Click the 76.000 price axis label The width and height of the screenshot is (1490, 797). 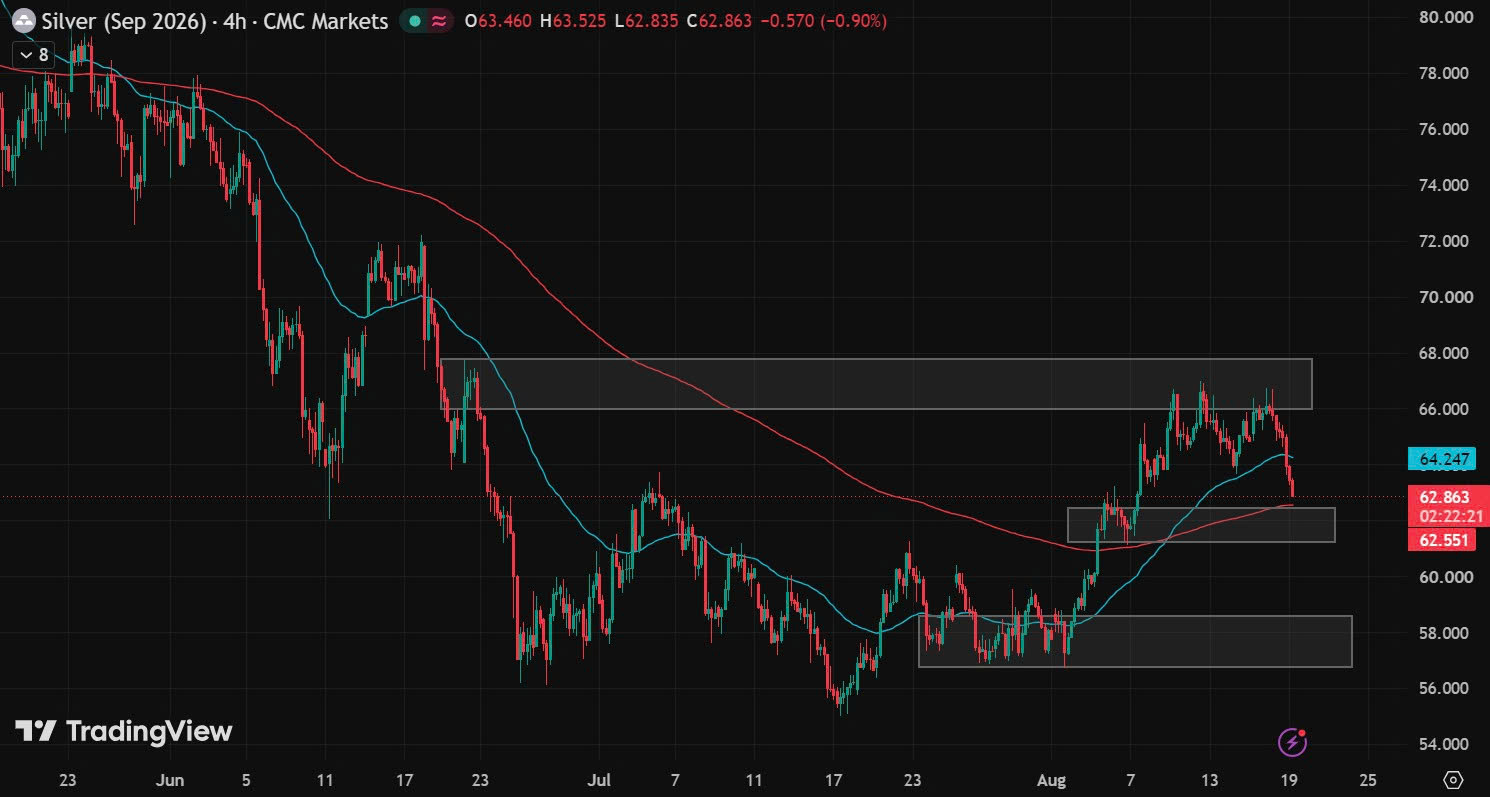(x=1442, y=130)
